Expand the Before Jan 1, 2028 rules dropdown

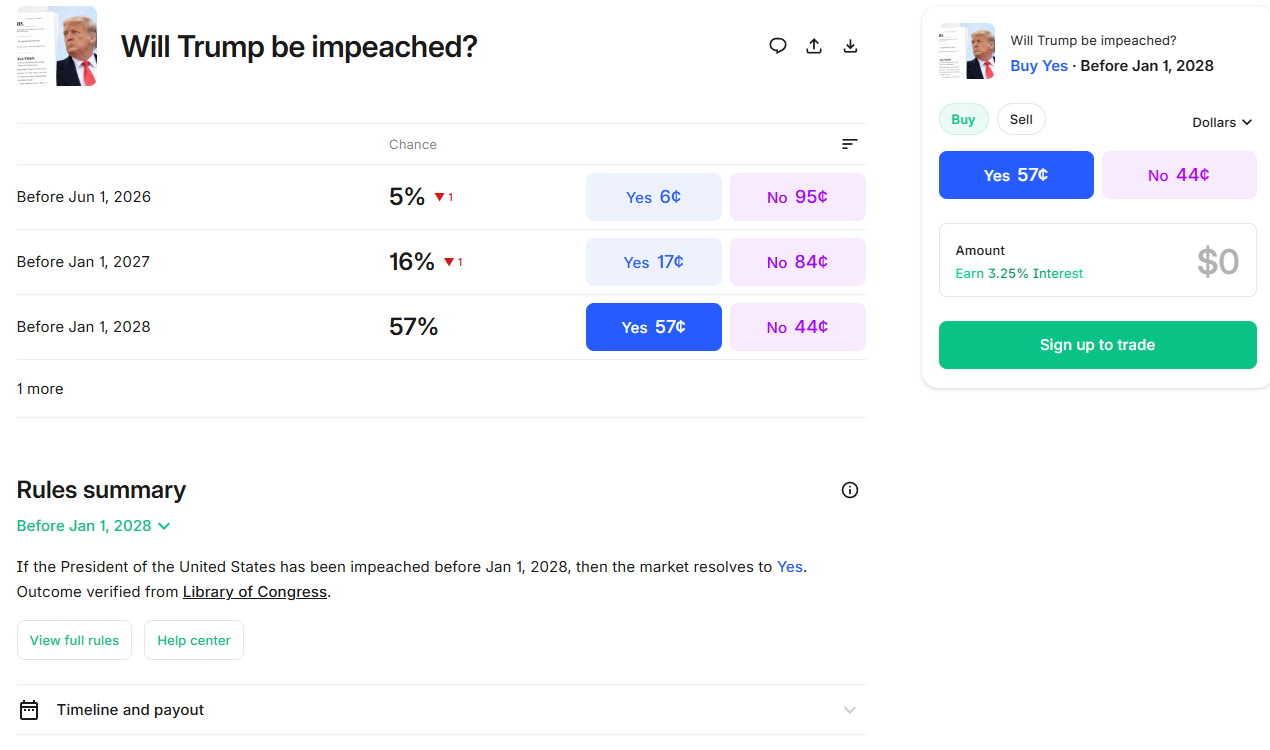click(93, 526)
